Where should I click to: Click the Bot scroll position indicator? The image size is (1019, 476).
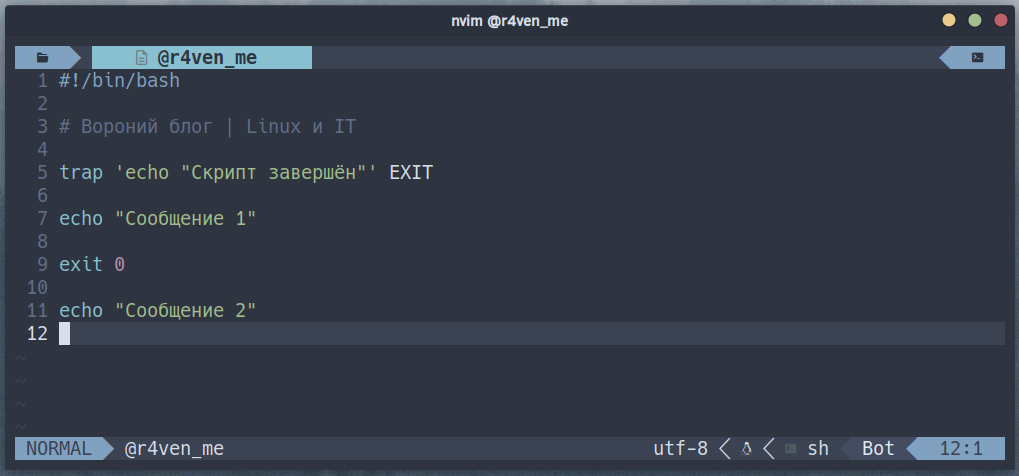point(878,449)
